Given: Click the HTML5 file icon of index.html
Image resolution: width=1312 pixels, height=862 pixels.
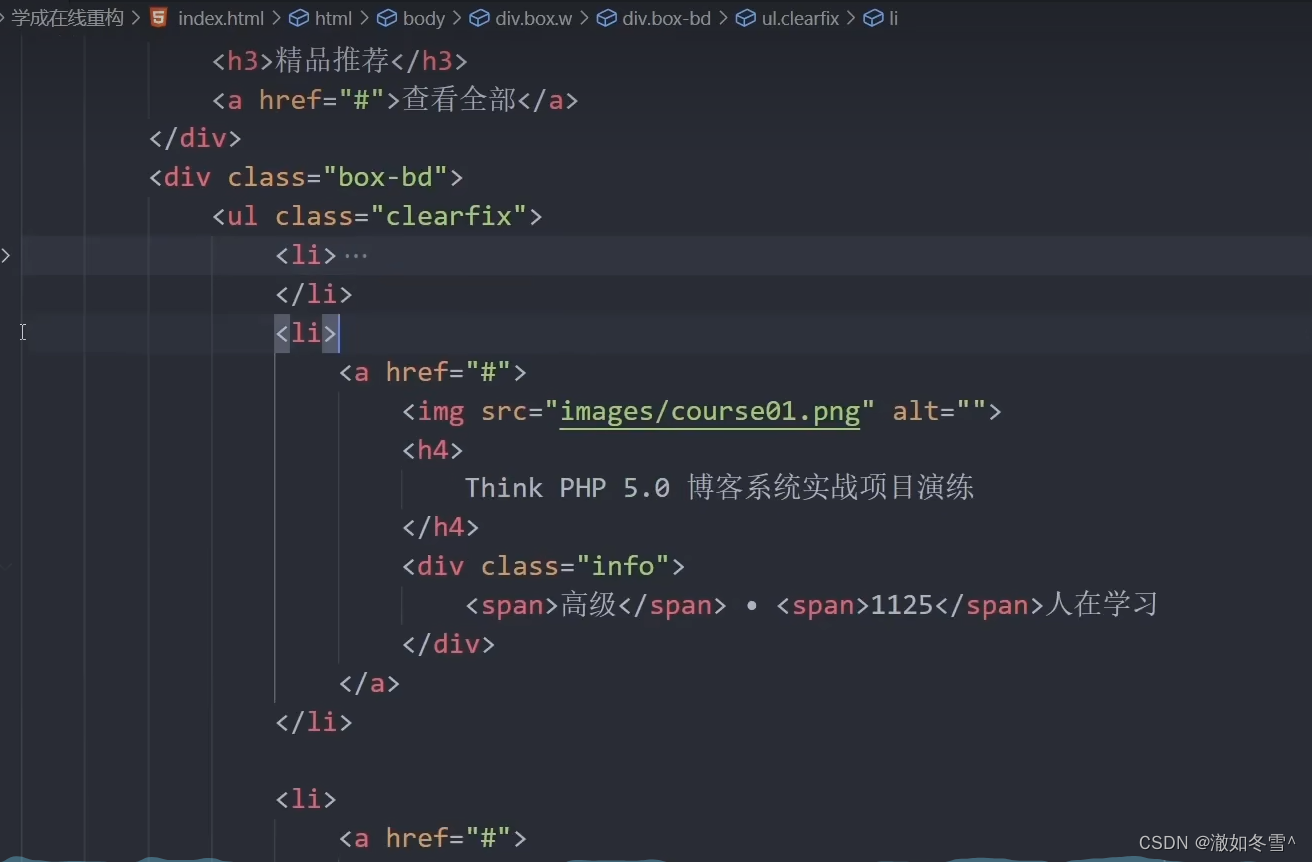Looking at the screenshot, I should click(159, 18).
